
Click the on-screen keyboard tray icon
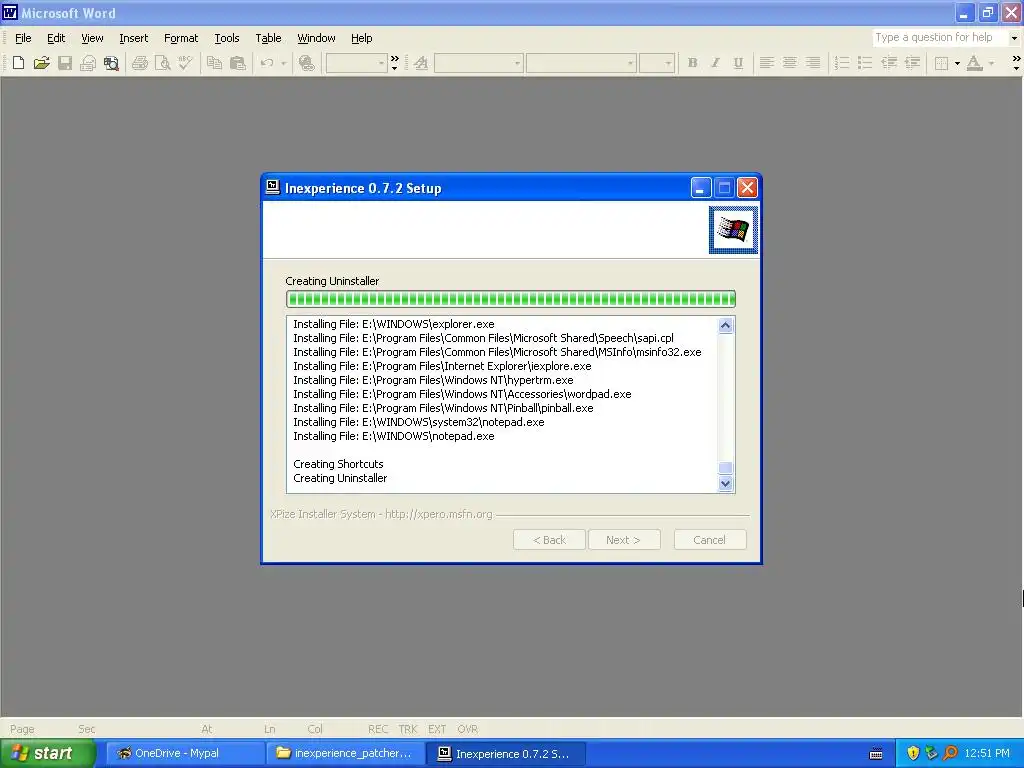tap(876, 754)
